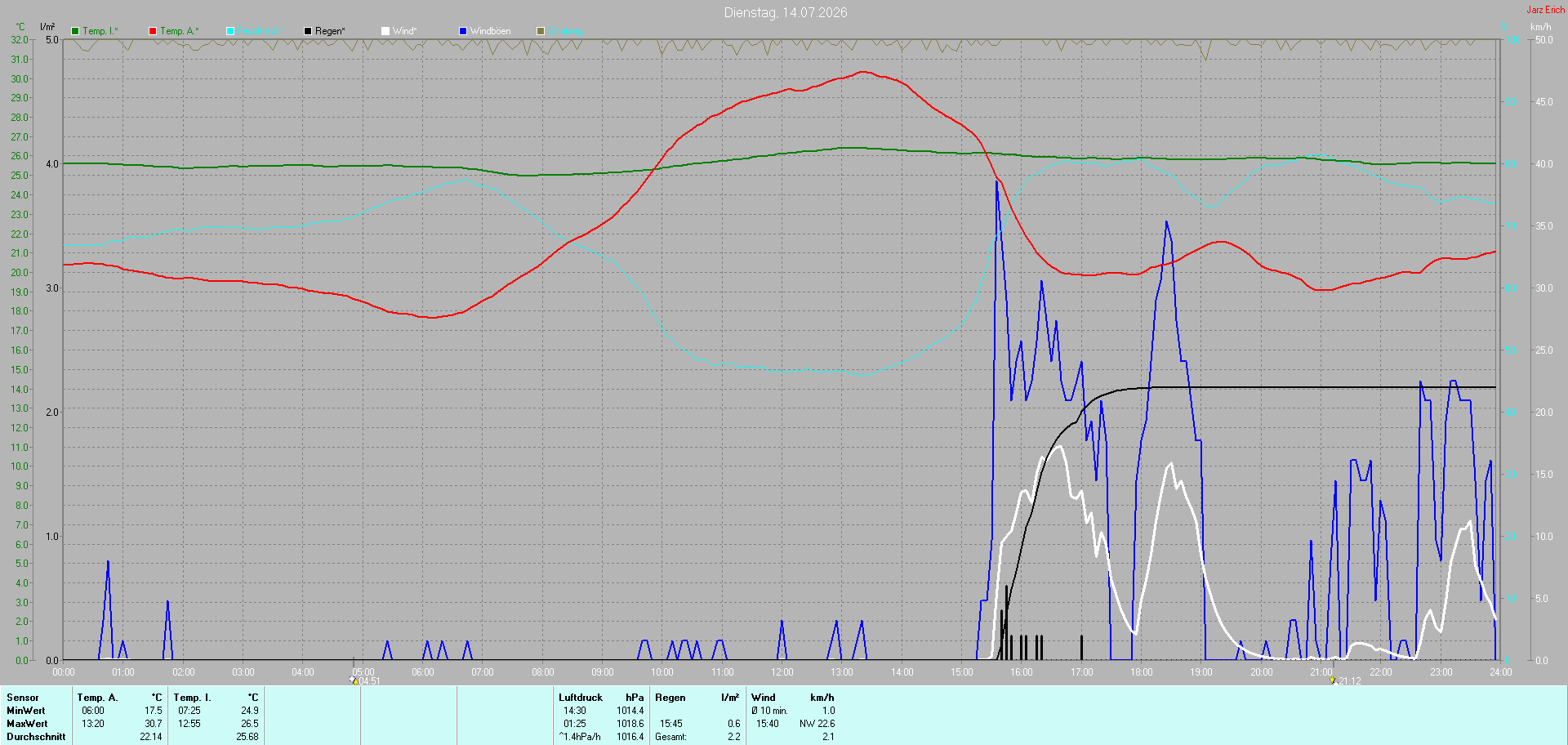Select the 'Windböen' legend label
Viewport: 1568px width, 745px height.
pyautogui.click(x=491, y=31)
